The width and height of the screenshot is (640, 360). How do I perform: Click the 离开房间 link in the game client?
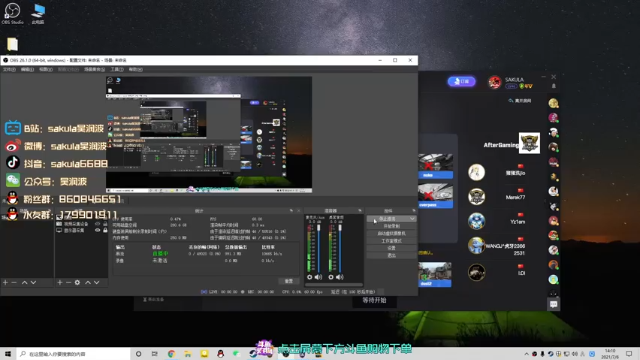tap(520, 101)
